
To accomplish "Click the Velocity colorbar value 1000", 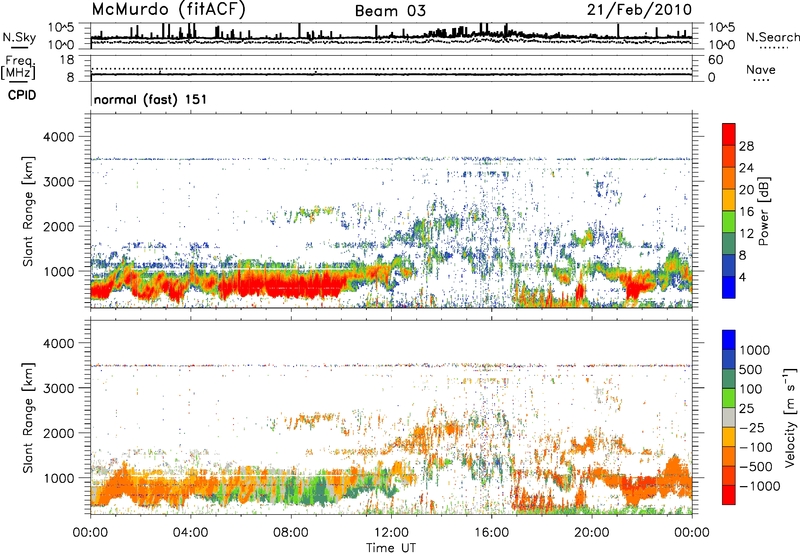I will [x=755, y=350].
